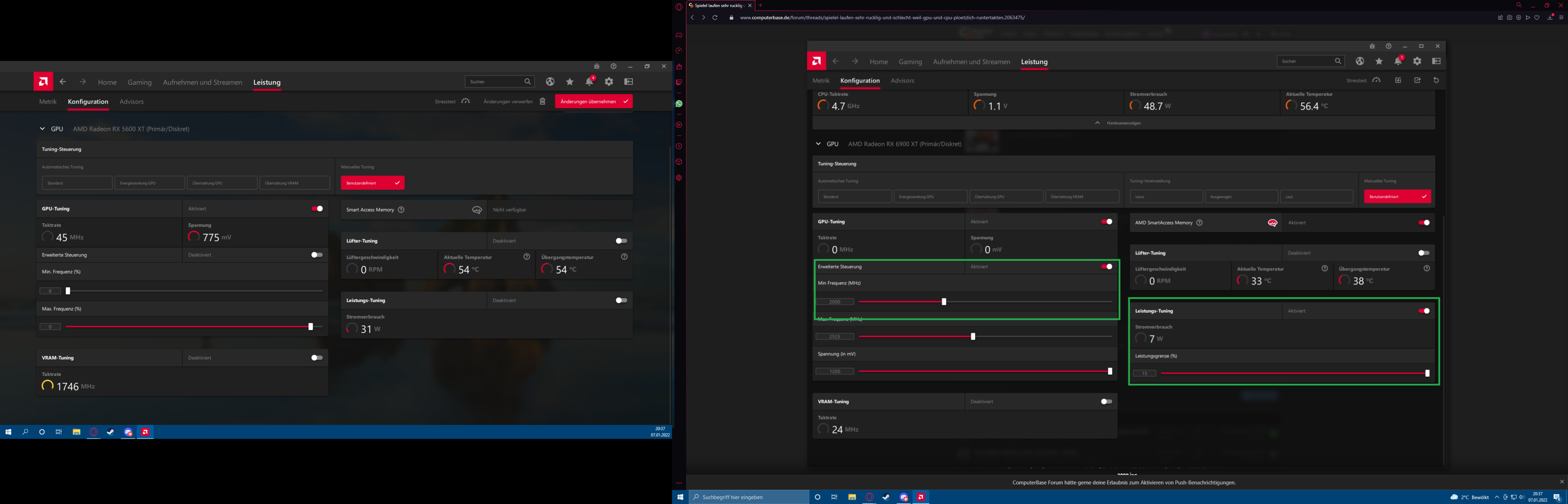Select the 'Spielel laufen sehr rucklig' browser tab
The height and width of the screenshot is (504, 1568).
tap(718, 5)
